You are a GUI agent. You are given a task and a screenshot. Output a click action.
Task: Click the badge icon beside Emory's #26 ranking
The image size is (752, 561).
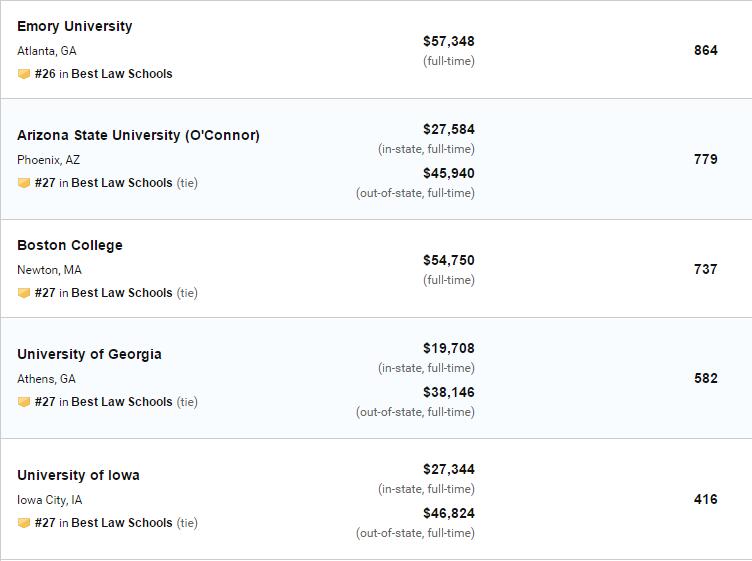click(24, 74)
